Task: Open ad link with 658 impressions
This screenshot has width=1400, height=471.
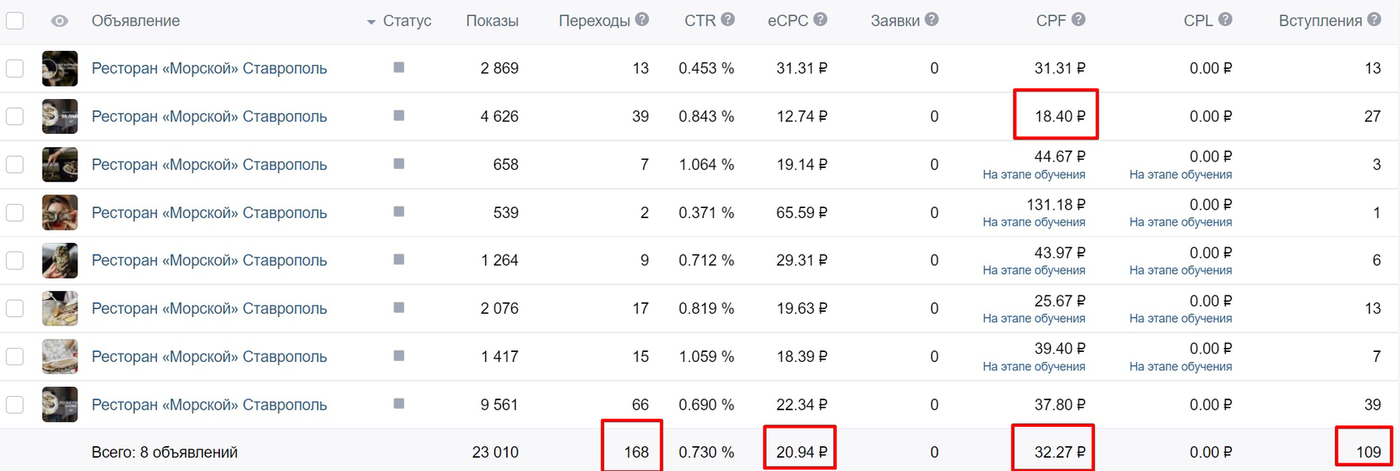Action: [x=209, y=164]
